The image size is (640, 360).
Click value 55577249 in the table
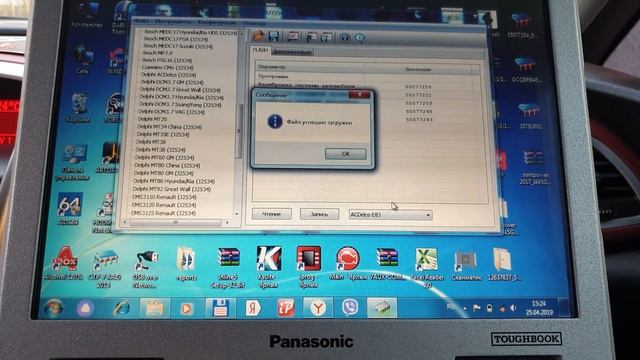point(419,111)
